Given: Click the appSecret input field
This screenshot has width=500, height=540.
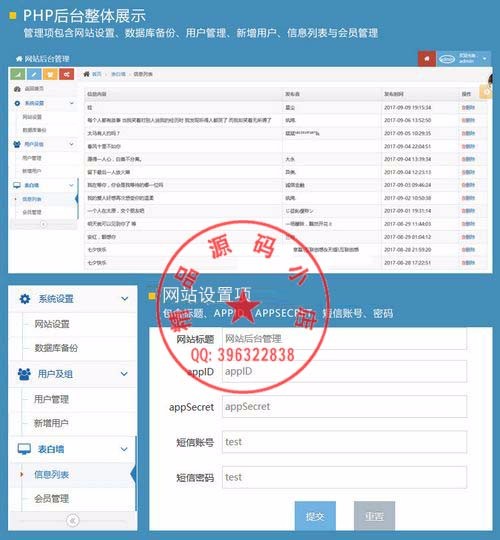Looking at the screenshot, I should 344,407.
